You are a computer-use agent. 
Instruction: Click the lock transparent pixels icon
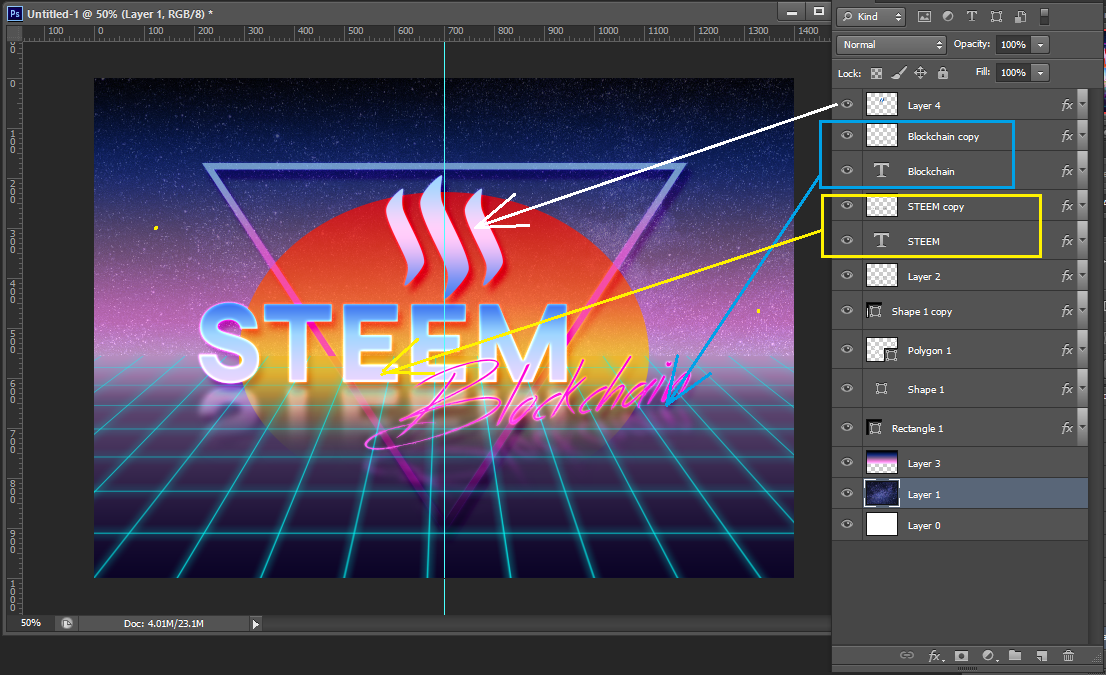point(877,73)
